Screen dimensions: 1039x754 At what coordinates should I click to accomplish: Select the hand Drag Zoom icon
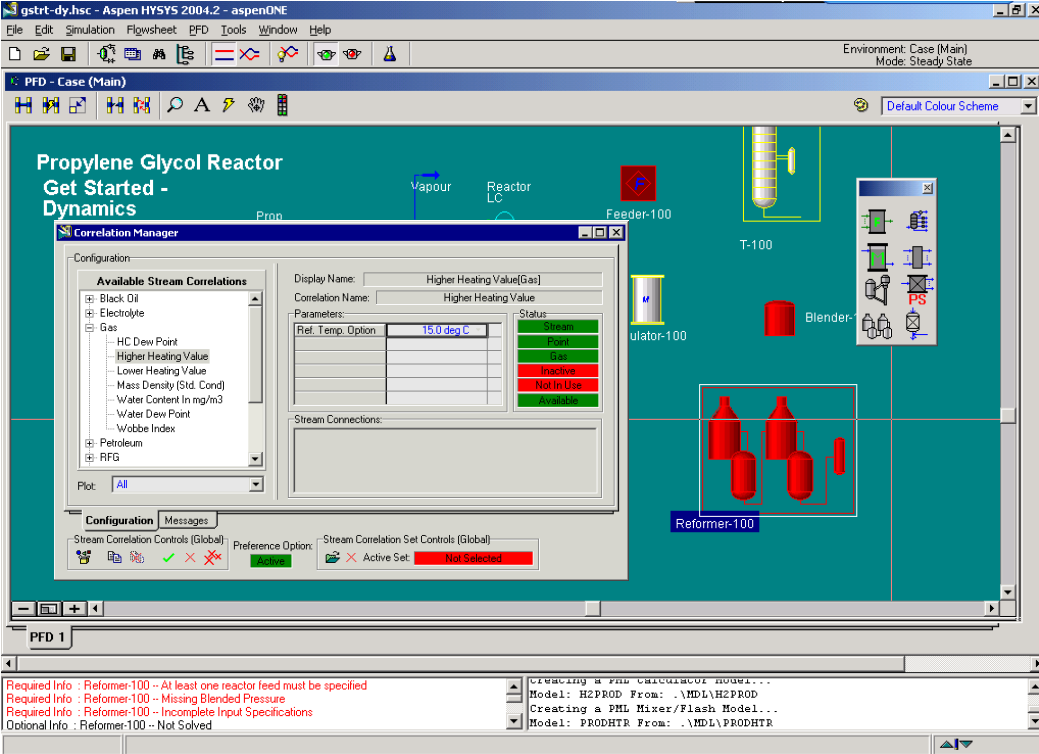[256, 105]
